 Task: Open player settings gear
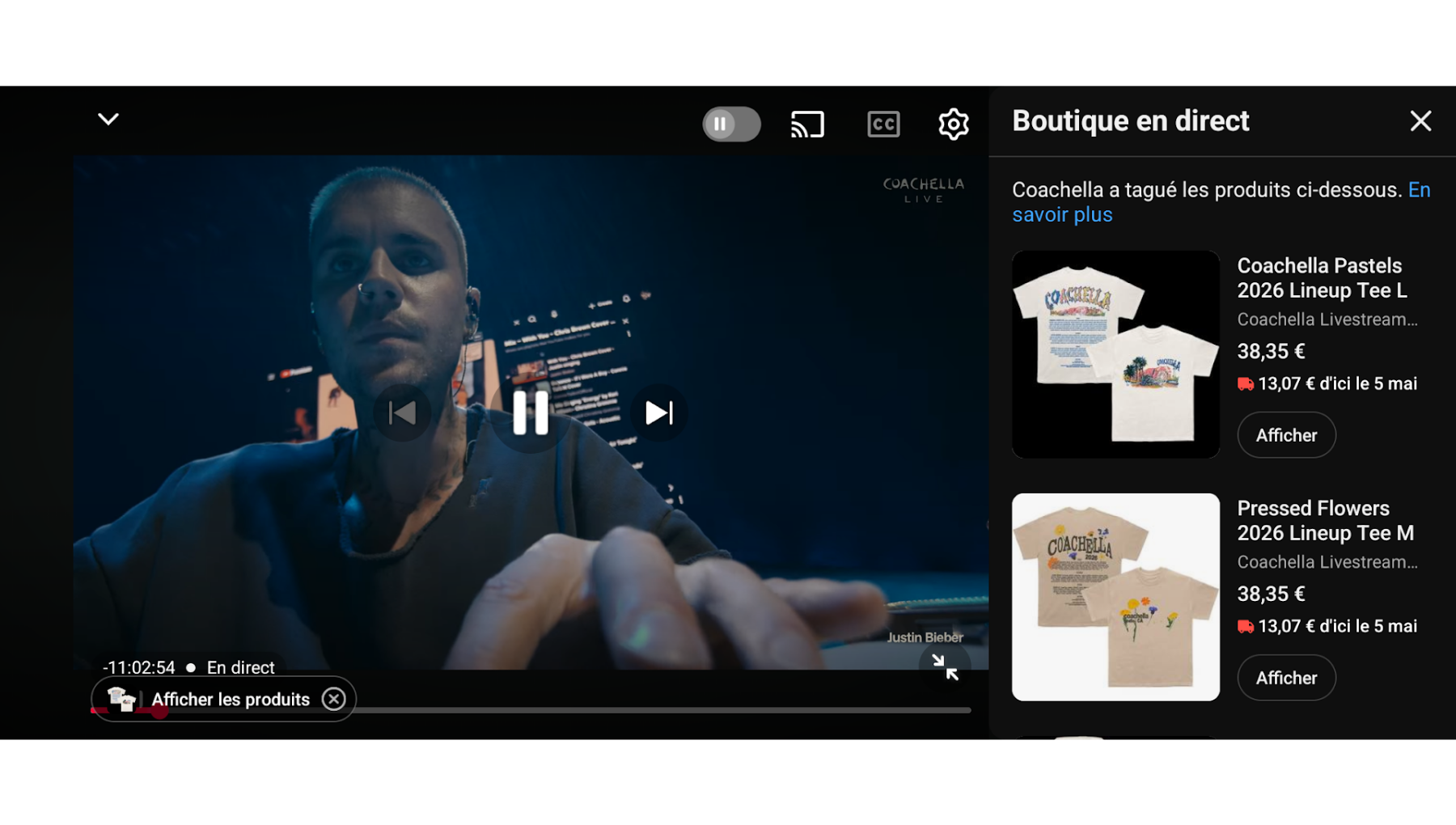(x=954, y=124)
